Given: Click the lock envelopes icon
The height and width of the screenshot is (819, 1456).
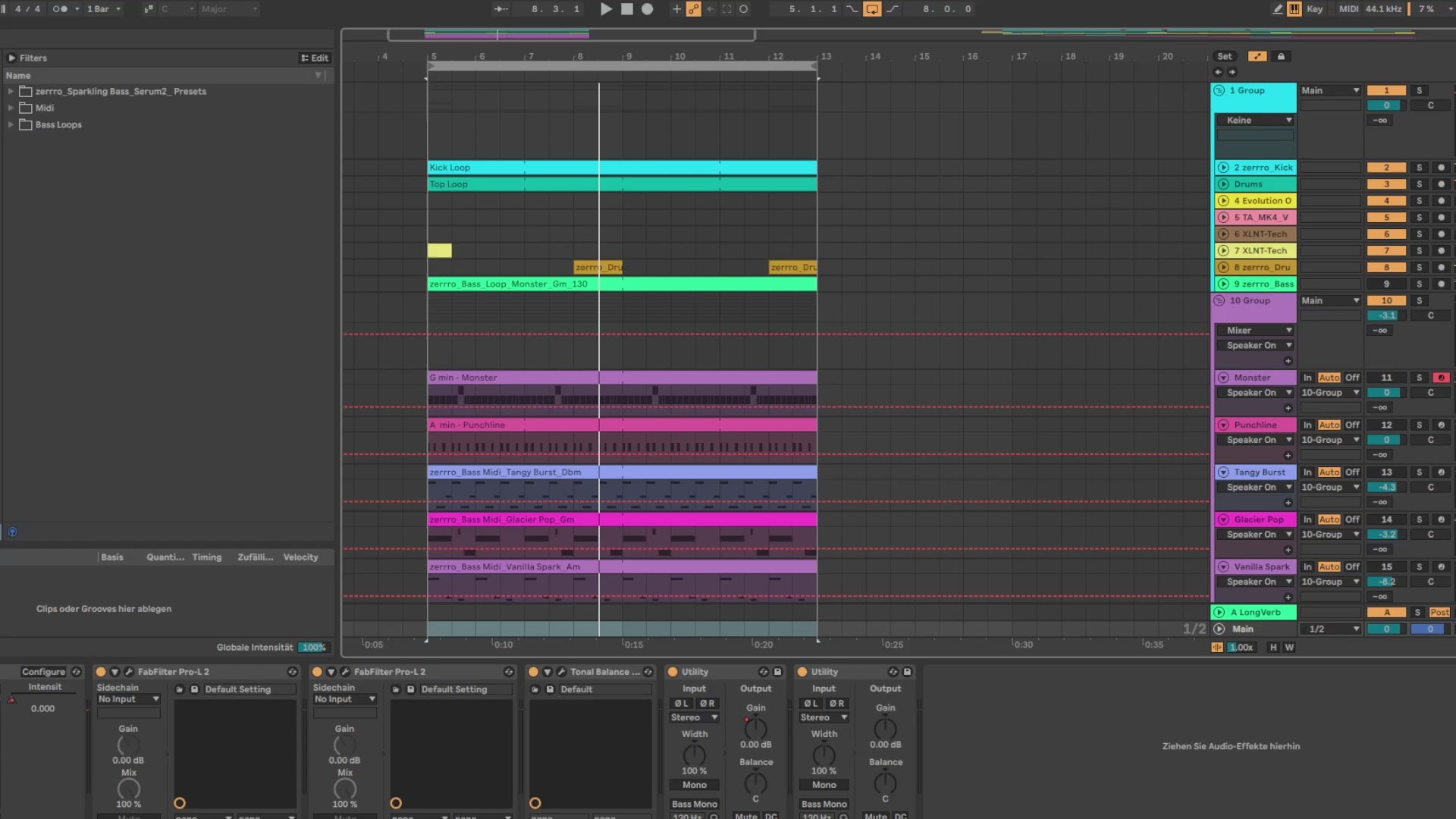Looking at the screenshot, I should click(1281, 57).
